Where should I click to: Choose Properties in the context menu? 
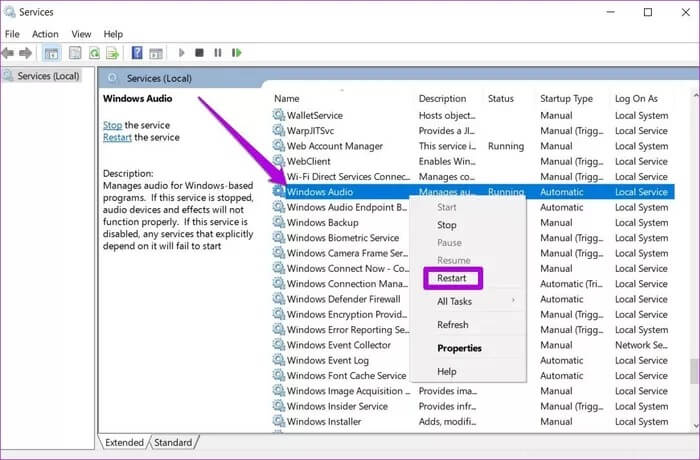coord(459,348)
